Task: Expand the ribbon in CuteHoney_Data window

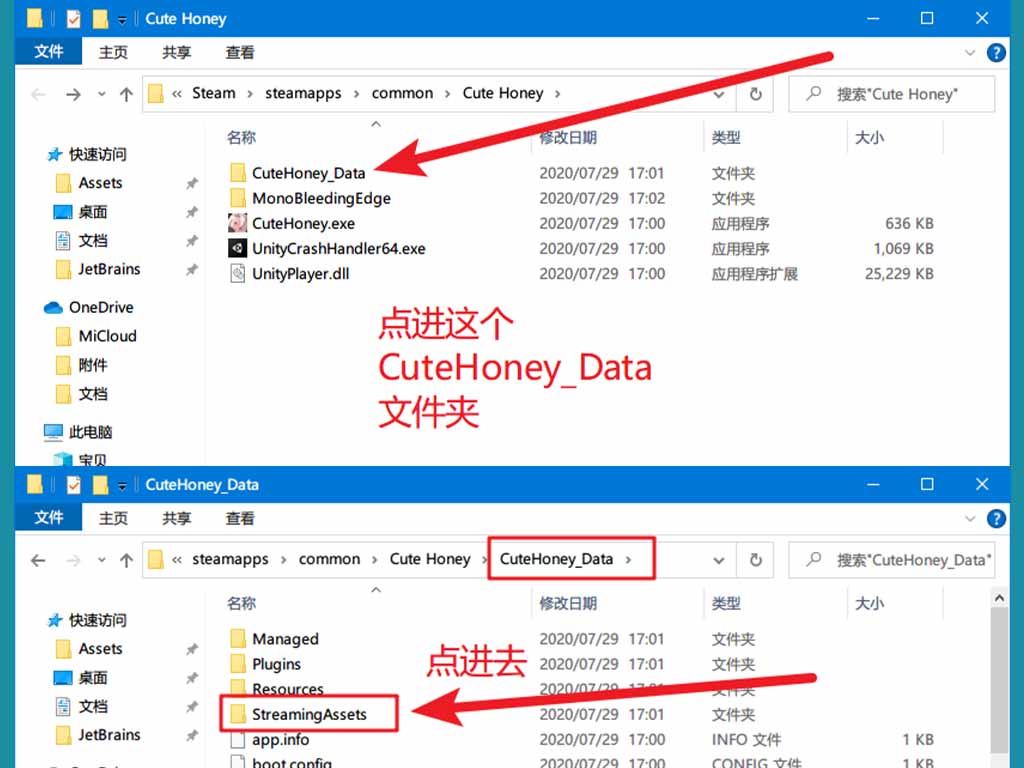Action: coord(970,519)
